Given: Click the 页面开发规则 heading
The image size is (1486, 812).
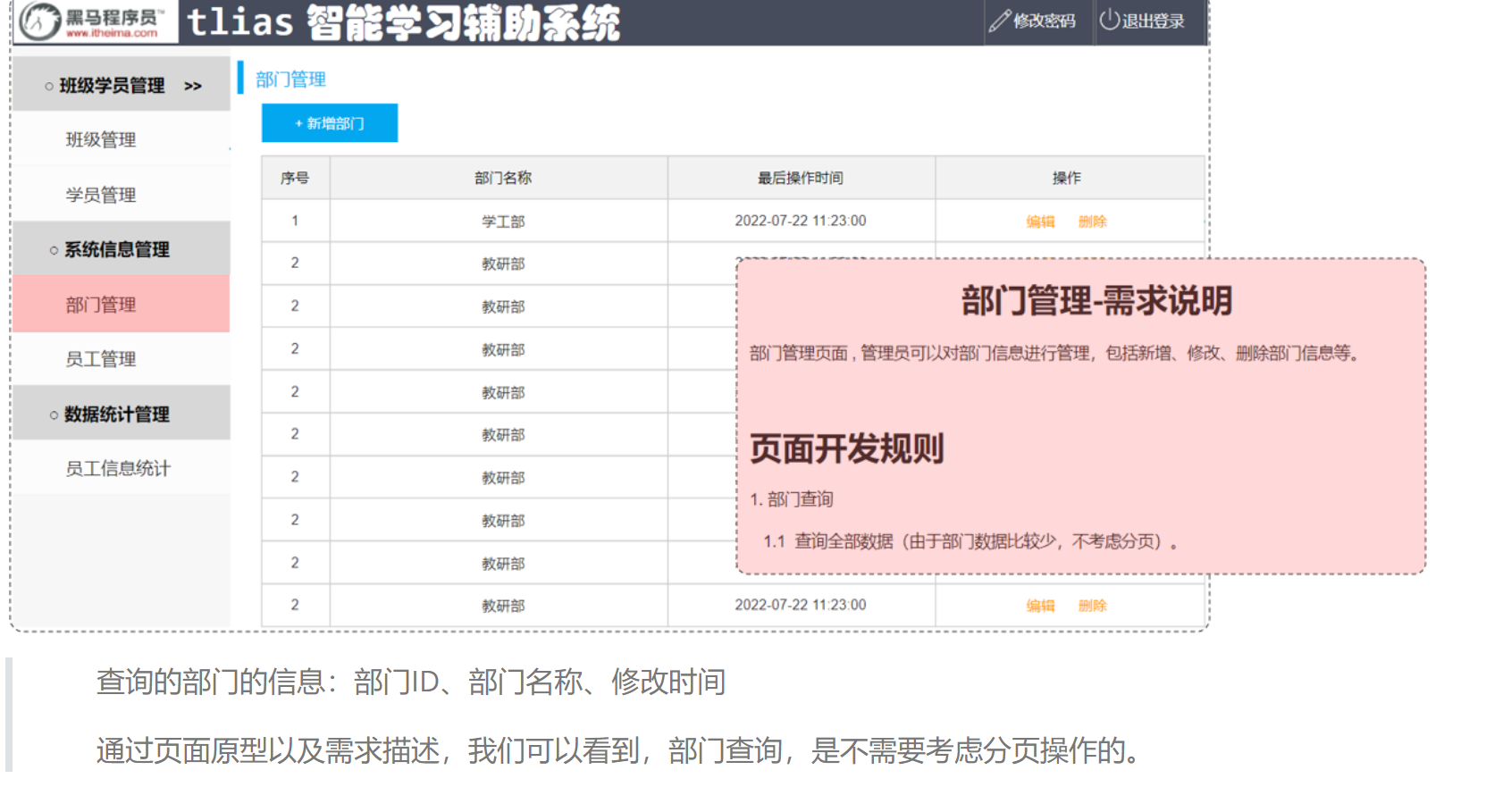Looking at the screenshot, I should coord(847,448).
